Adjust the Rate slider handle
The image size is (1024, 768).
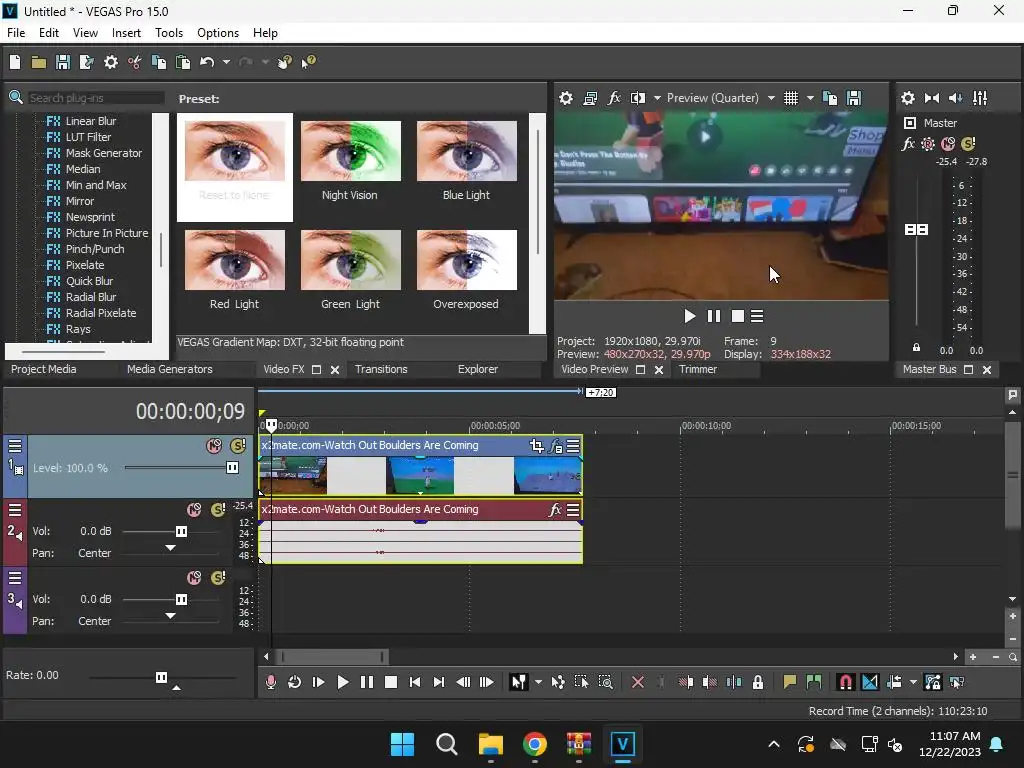pyautogui.click(x=161, y=677)
